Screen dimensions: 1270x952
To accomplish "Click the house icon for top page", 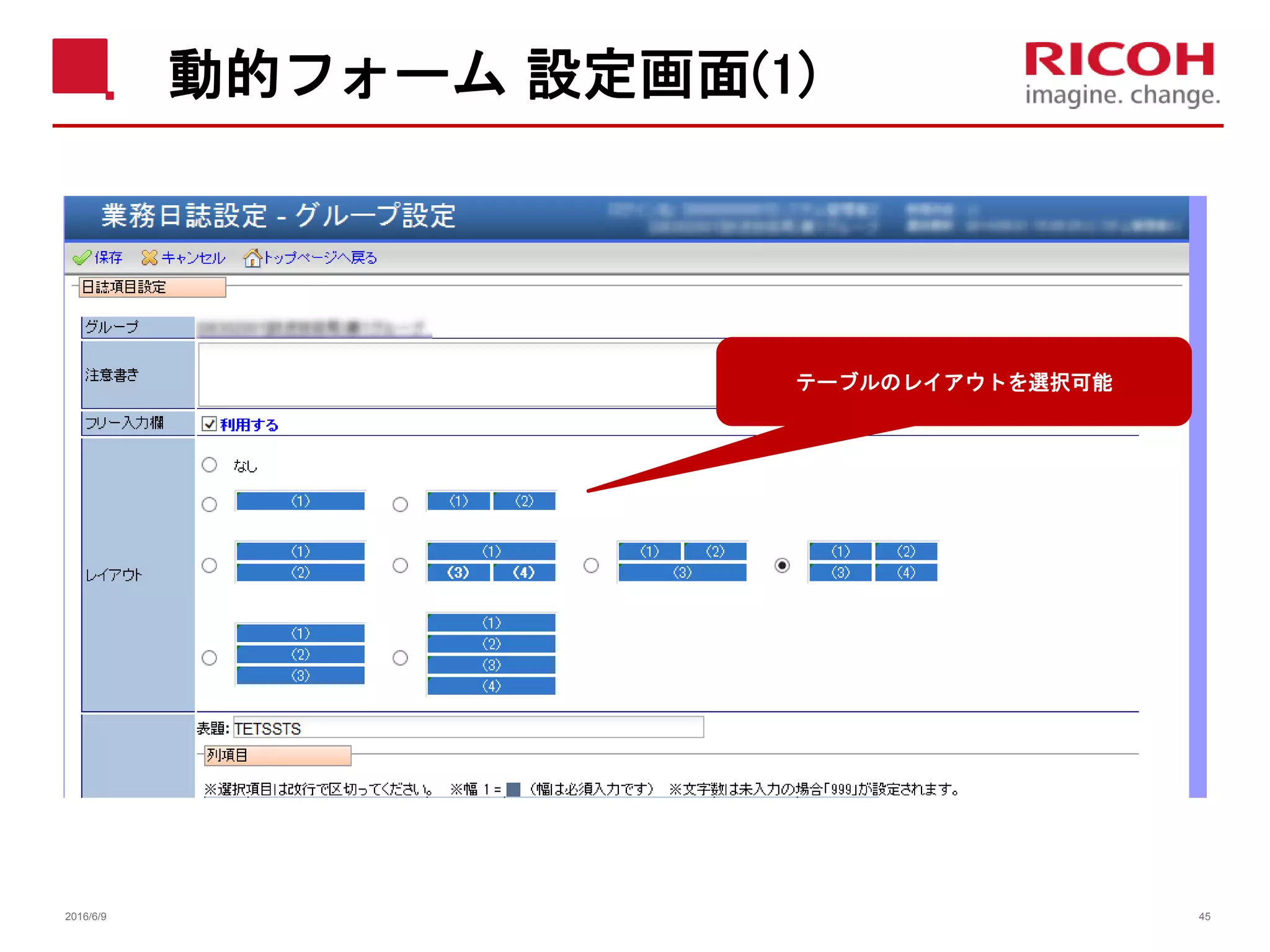I will 252,257.
